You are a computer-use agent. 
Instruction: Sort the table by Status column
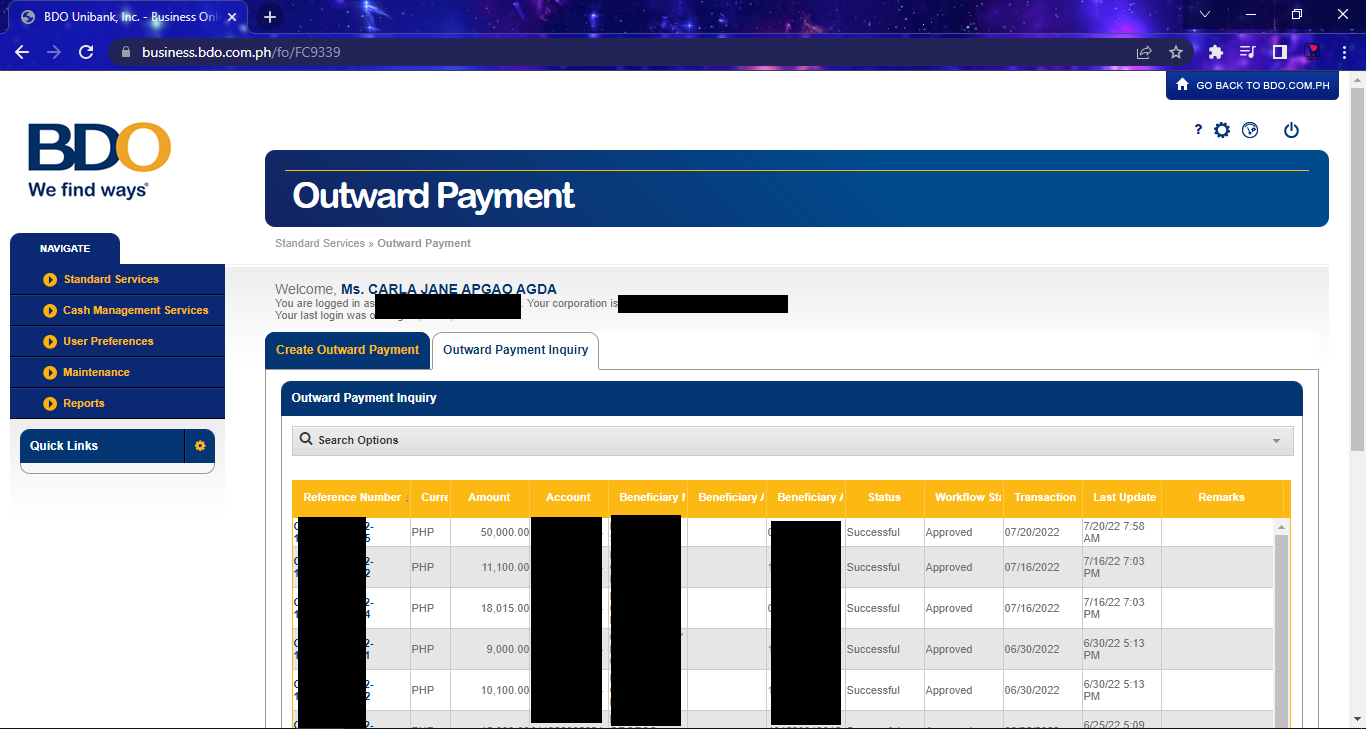point(884,498)
